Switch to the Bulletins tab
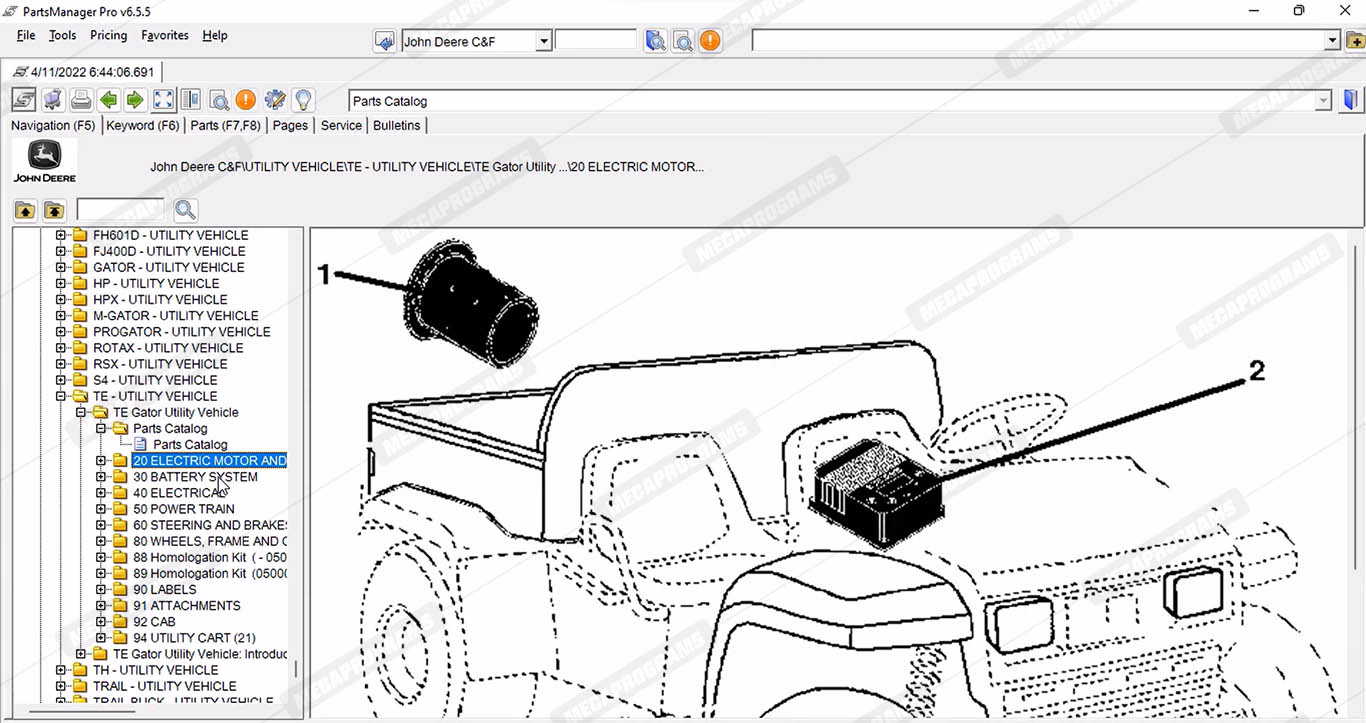The width and height of the screenshot is (1366, 723). [x=397, y=125]
